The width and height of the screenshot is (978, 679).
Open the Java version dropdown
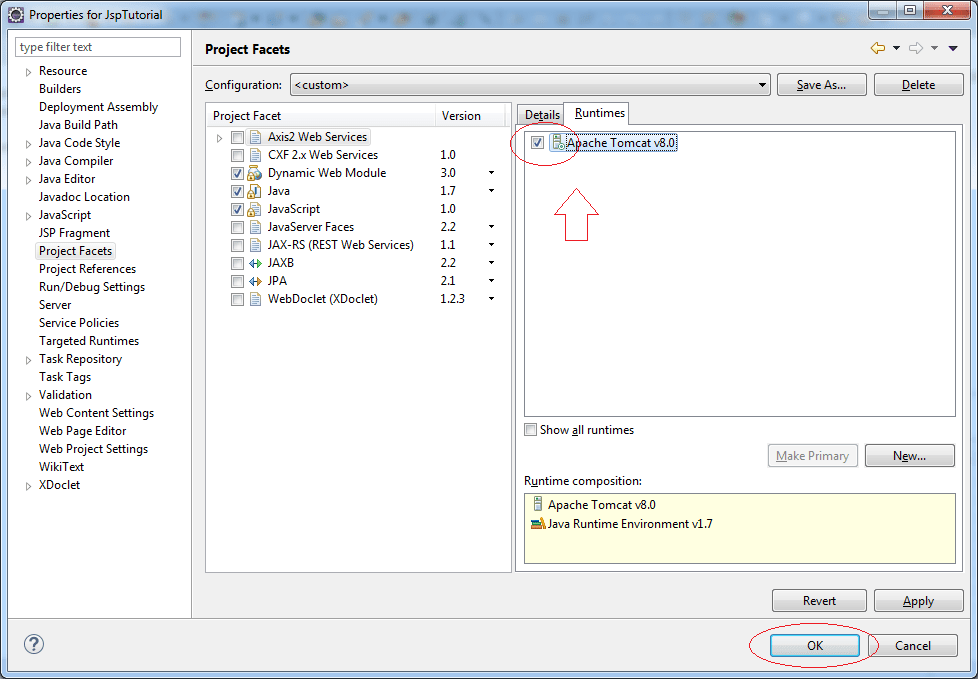pos(491,190)
